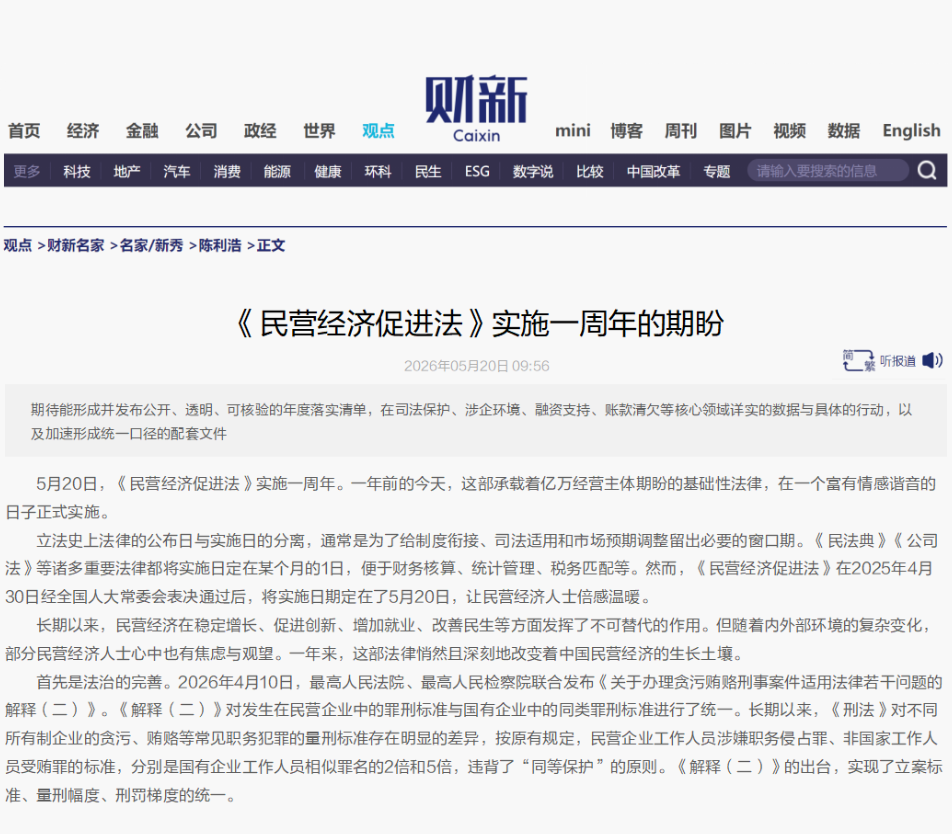This screenshot has height=834, width=952.
Task: Click the paragraph beginning 首先是法治的完善
Action: click(x=474, y=738)
